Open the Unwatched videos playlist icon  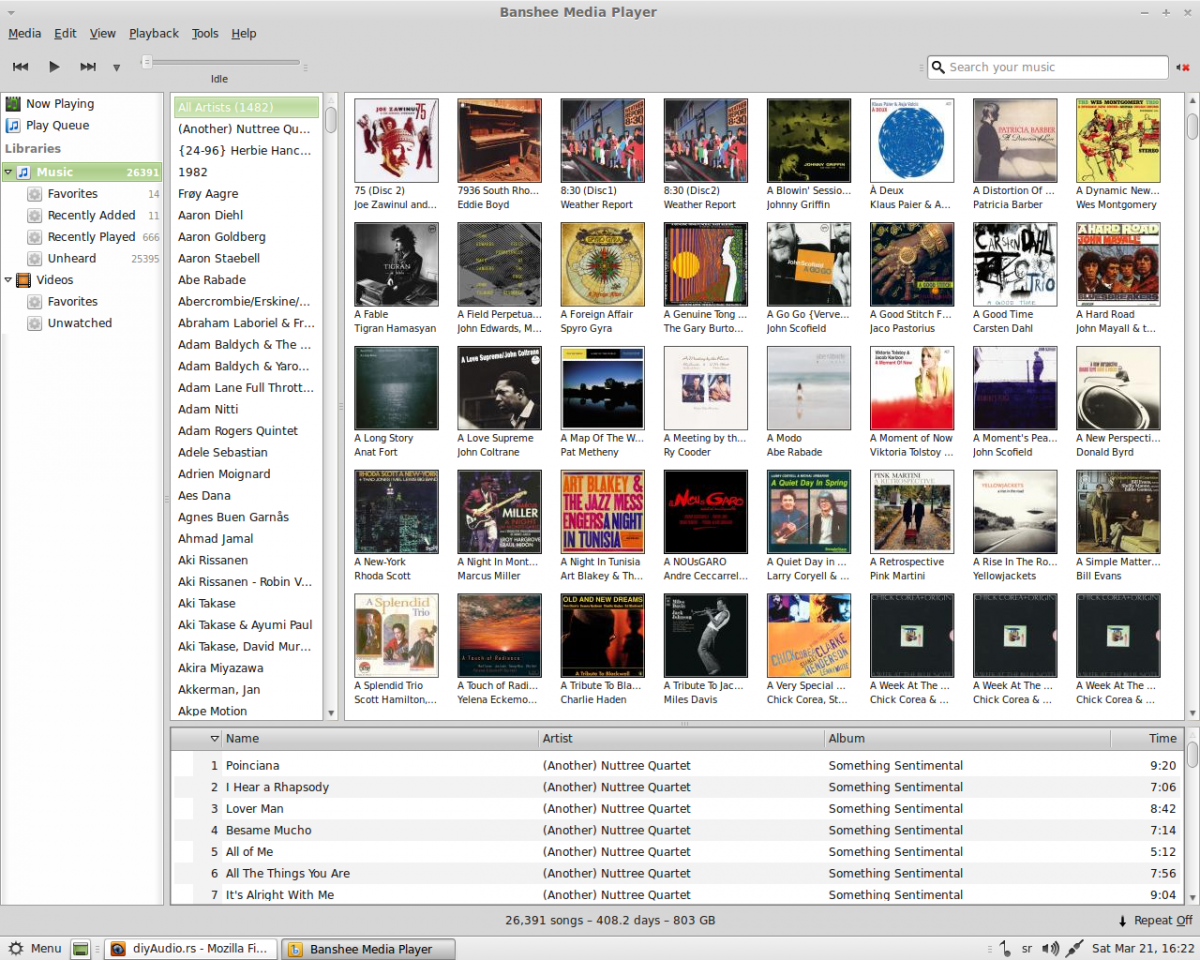(35, 323)
